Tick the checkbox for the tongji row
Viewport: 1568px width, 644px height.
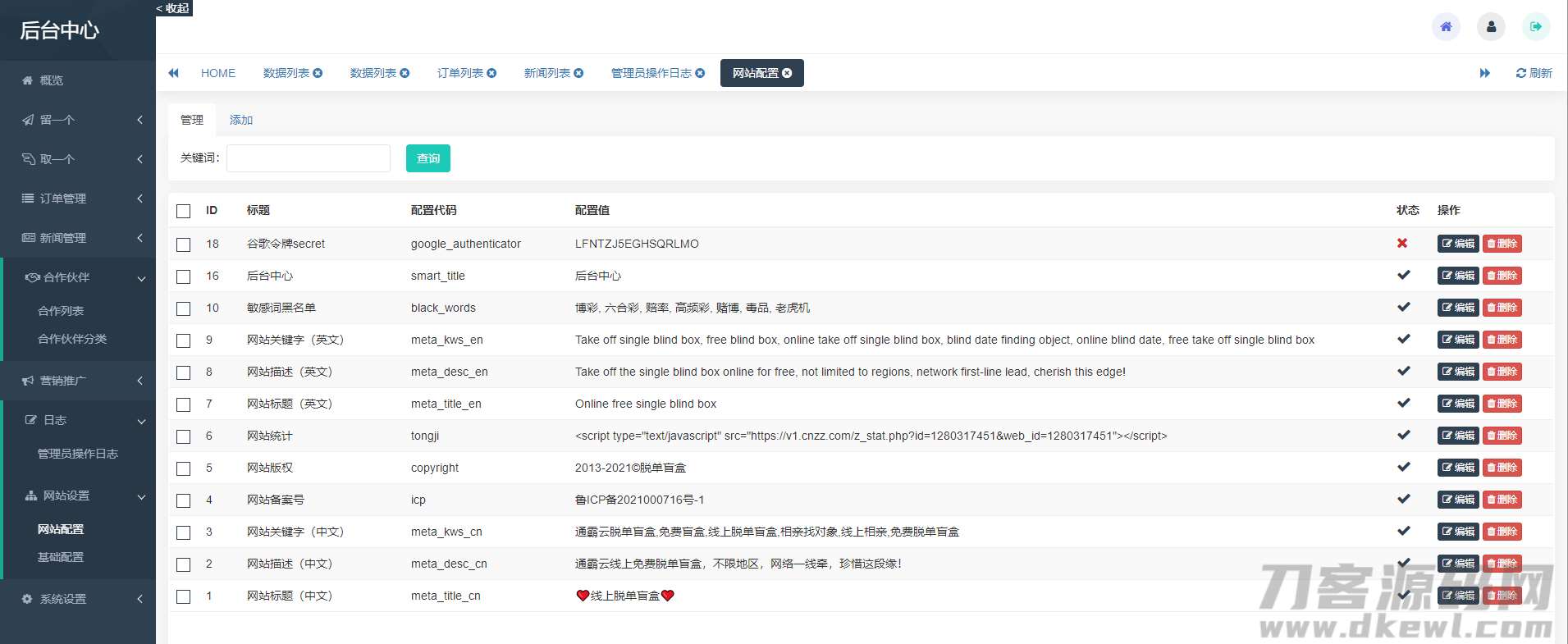184,436
